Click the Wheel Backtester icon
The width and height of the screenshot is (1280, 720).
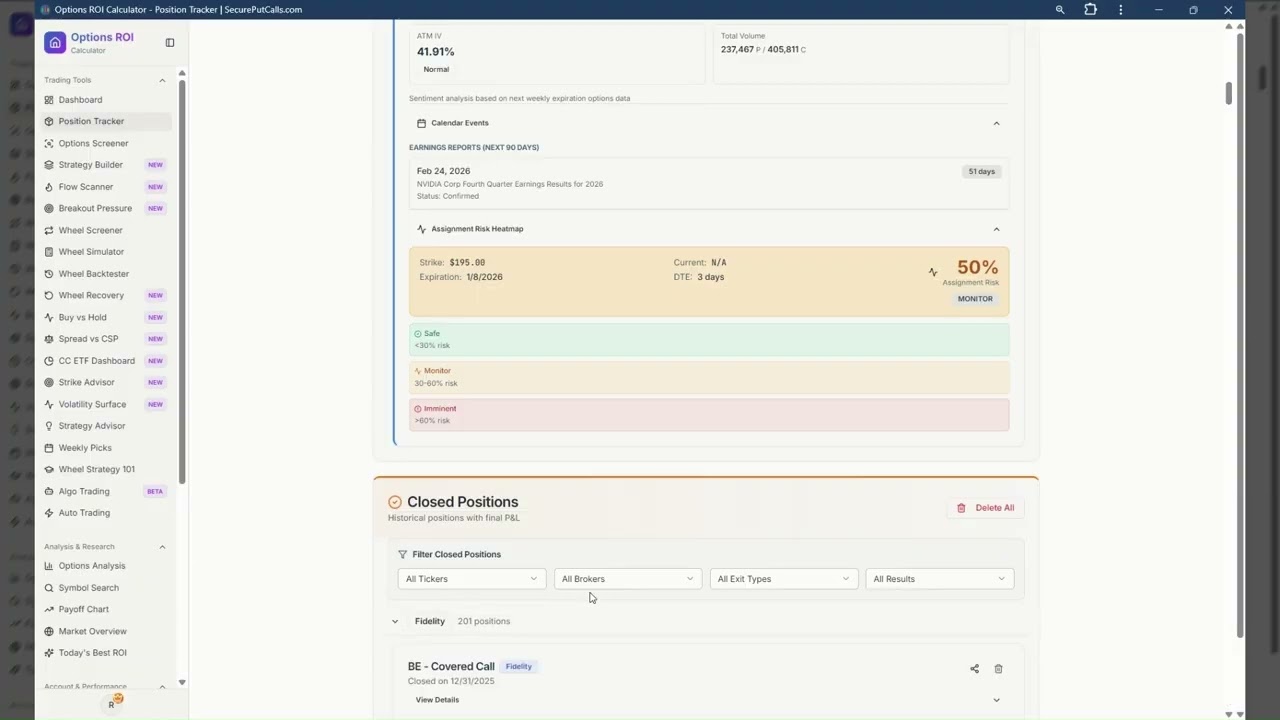tap(49, 274)
